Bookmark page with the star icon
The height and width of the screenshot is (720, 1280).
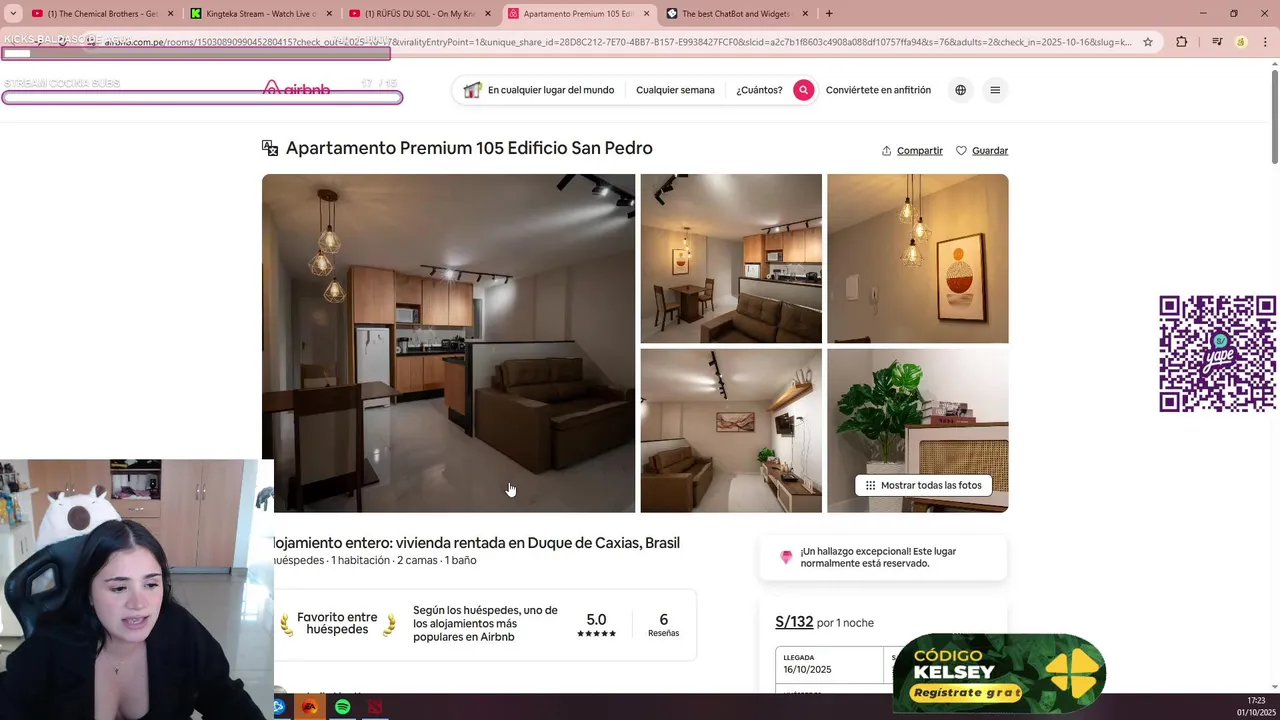click(1148, 42)
